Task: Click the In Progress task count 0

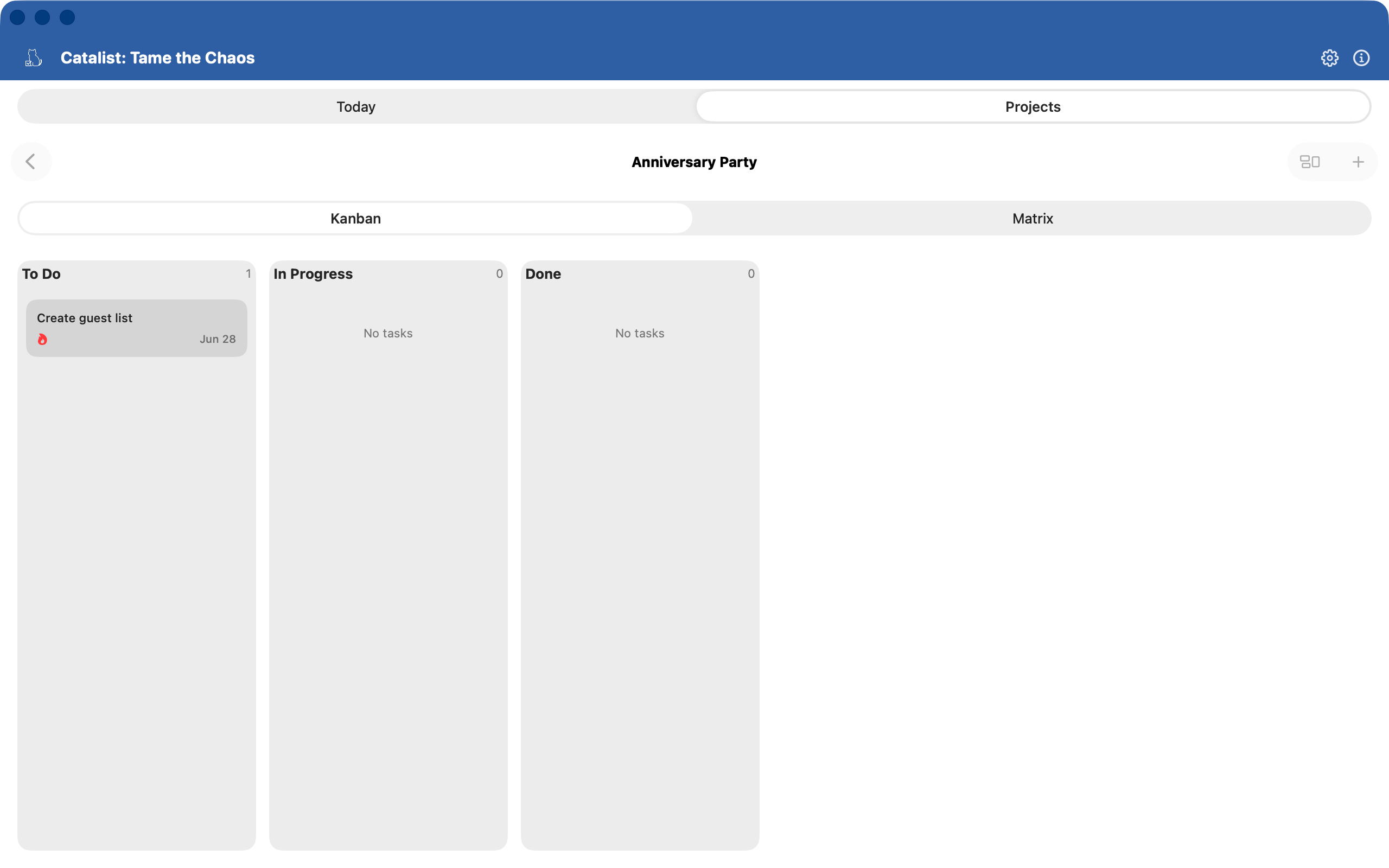Action: (499, 274)
